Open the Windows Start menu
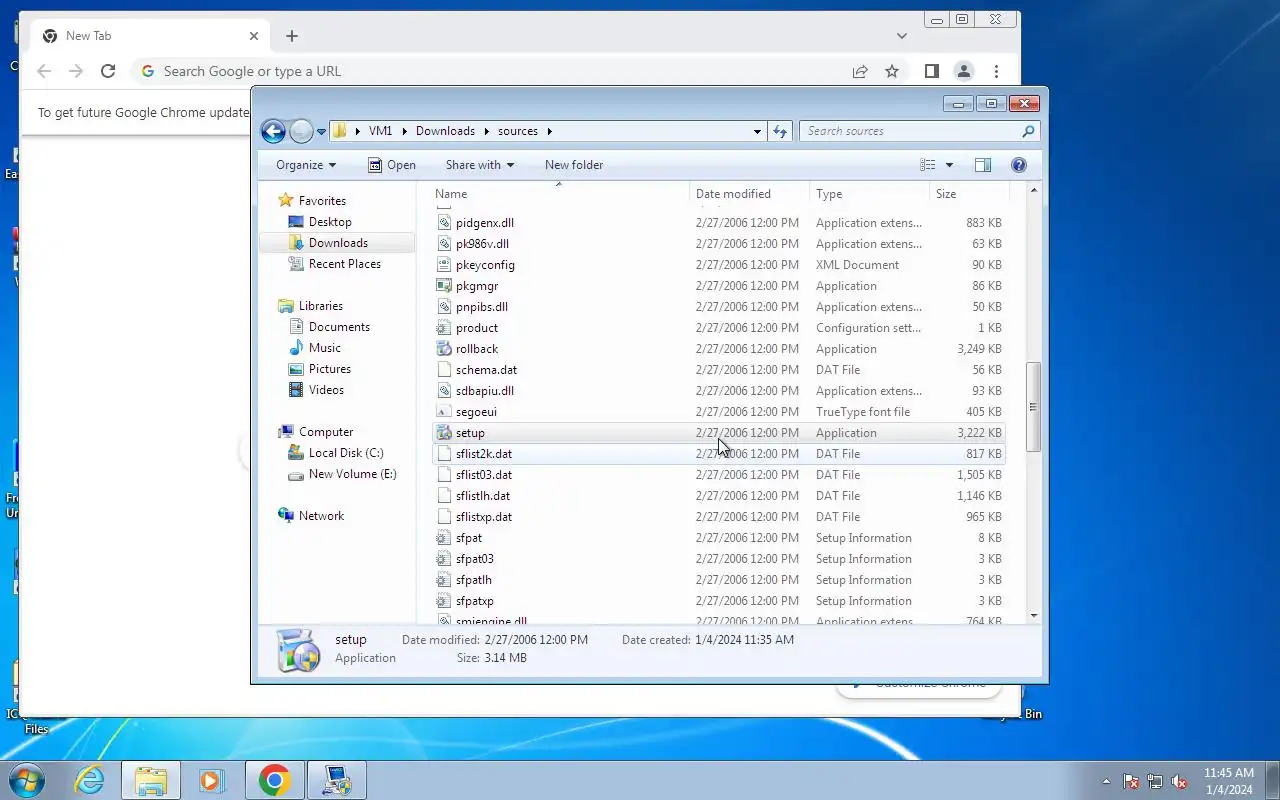The image size is (1280, 800). 27,780
